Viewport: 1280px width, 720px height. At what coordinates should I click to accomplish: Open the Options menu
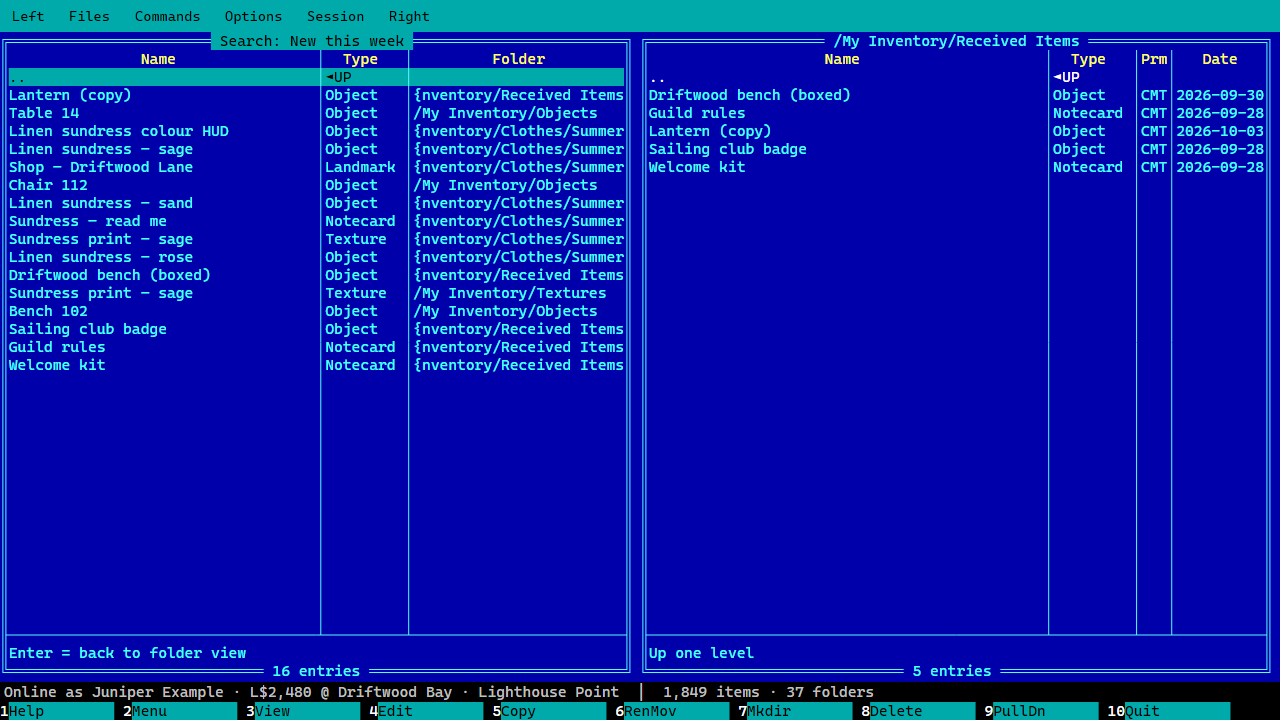[253, 16]
